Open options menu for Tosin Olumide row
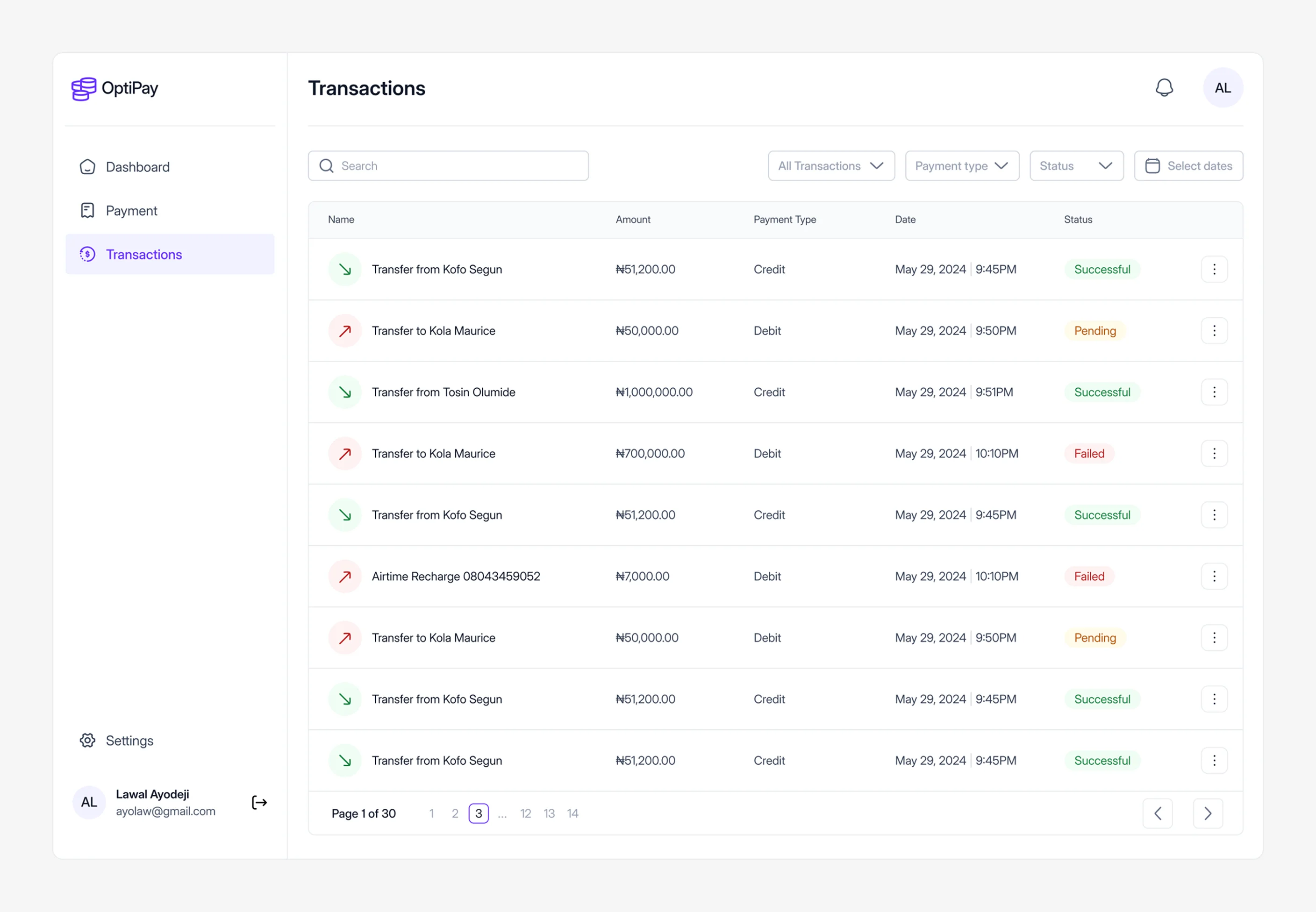This screenshot has width=1316, height=912. point(1214,392)
